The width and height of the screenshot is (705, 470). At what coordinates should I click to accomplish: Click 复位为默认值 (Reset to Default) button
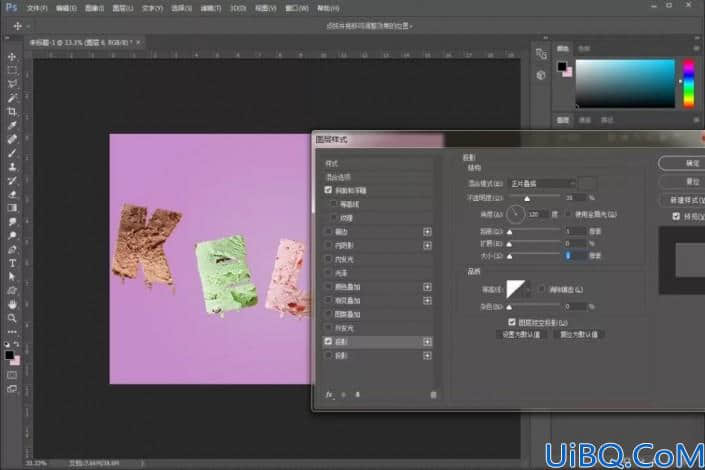click(x=579, y=335)
